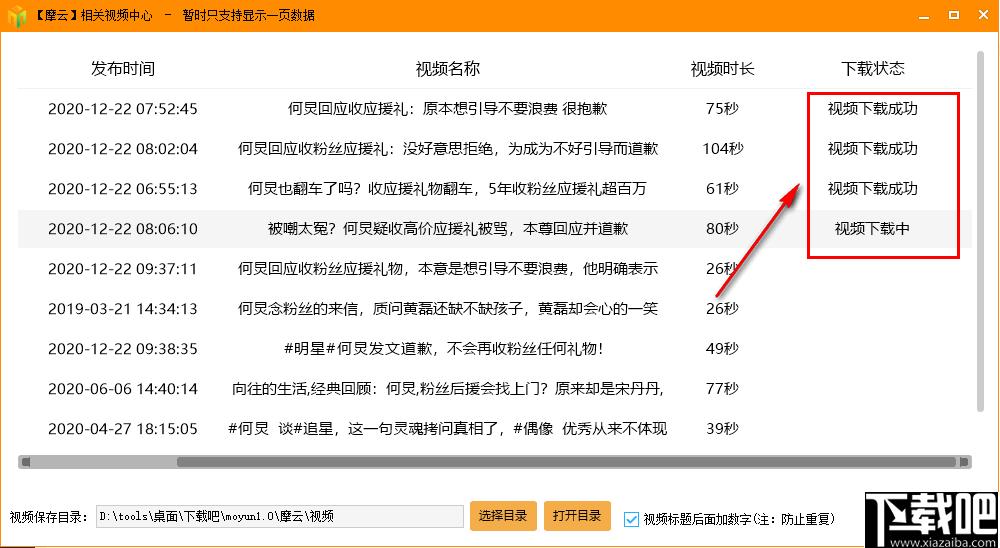Click the 视频时长 column header

(x=722, y=69)
